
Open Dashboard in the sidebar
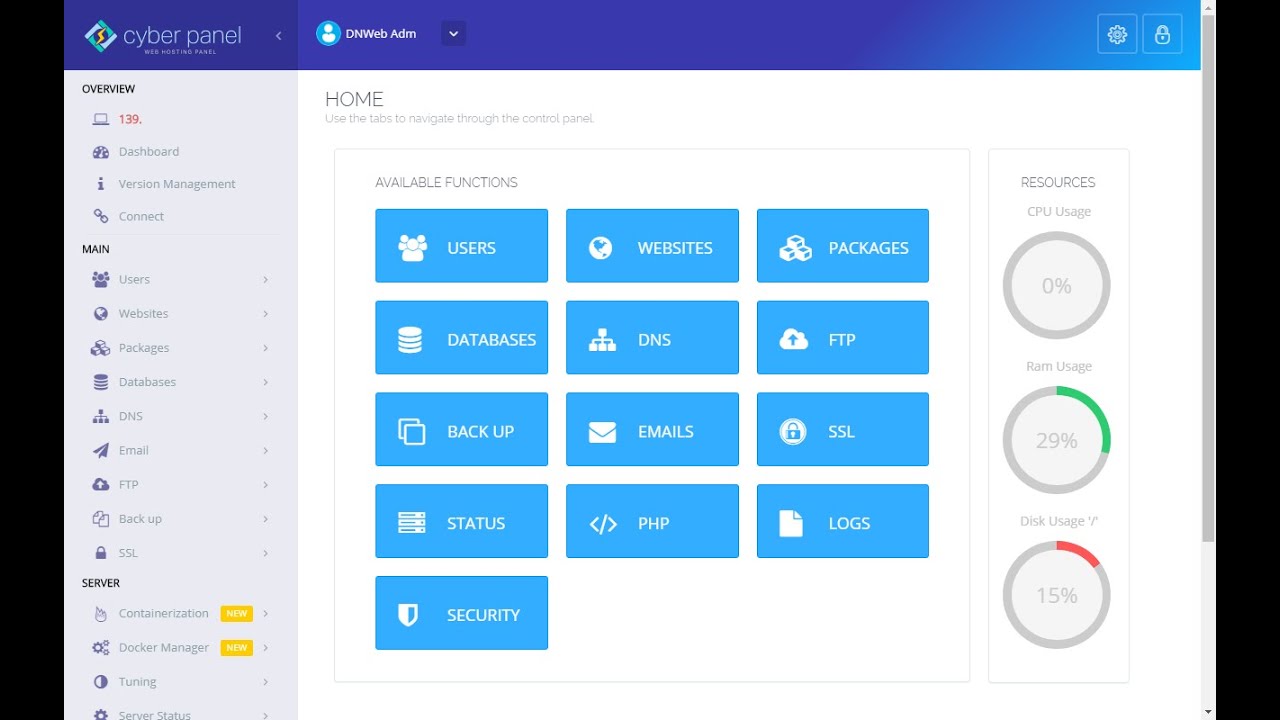tap(149, 152)
